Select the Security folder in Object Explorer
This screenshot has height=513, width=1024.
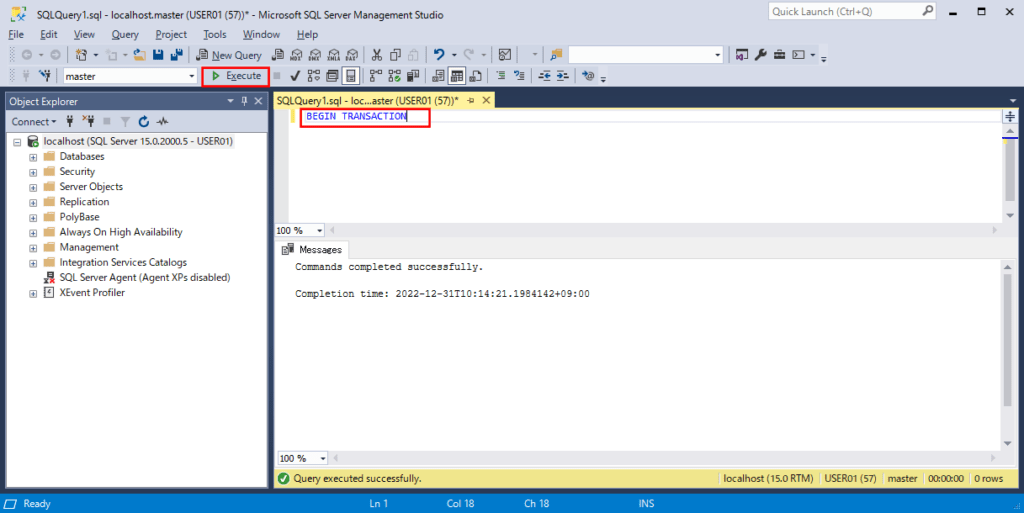(x=77, y=172)
